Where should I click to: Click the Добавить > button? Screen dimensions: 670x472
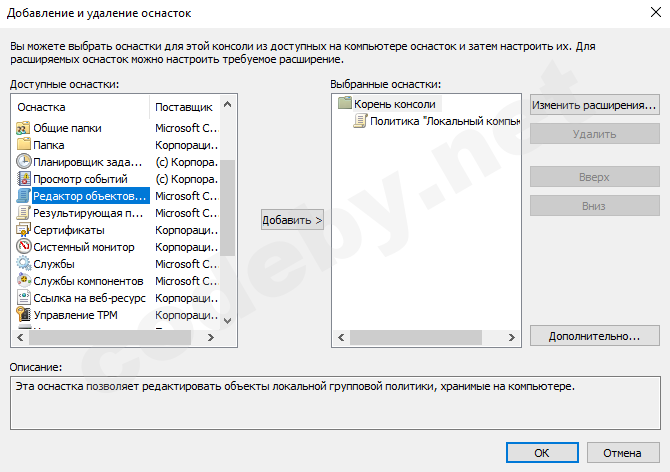[x=292, y=220]
